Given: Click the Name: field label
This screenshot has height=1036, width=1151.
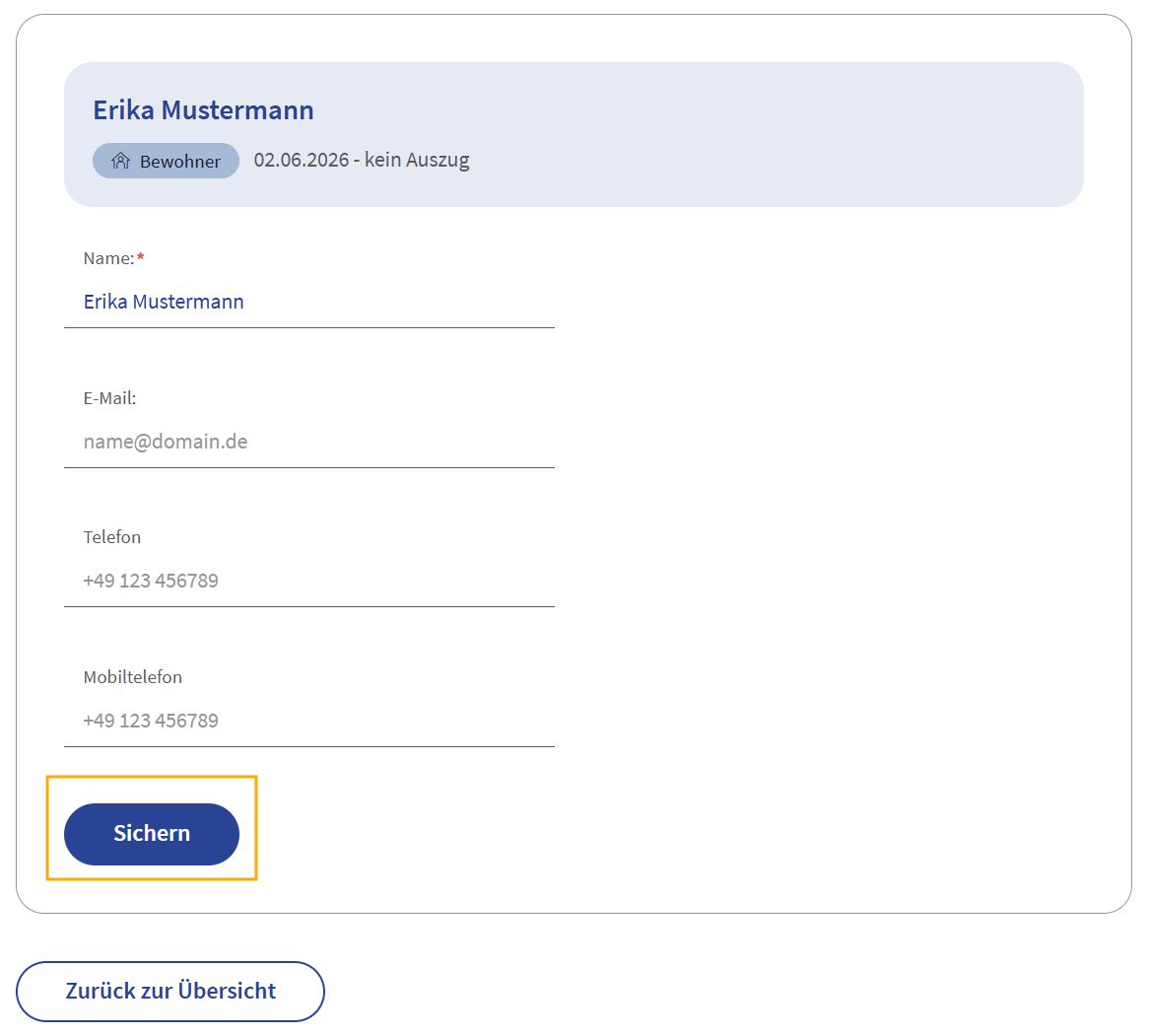Looking at the screenshot, I should point(108,258).
